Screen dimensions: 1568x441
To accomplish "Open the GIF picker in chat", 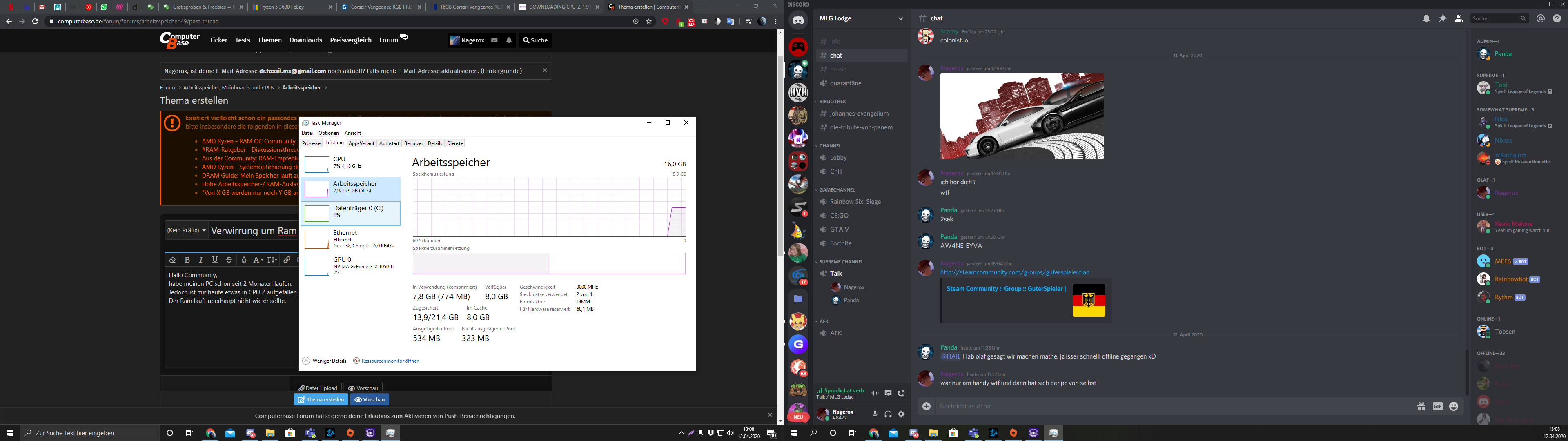I will [1437, 406].
